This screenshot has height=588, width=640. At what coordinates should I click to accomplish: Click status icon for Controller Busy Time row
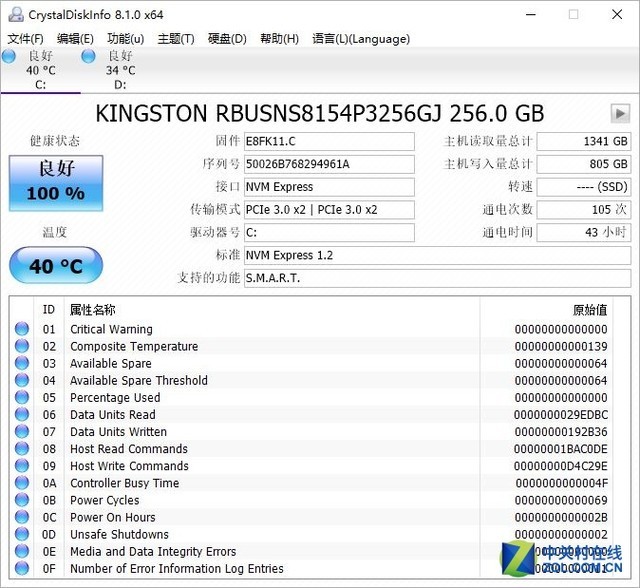tap(22, 483)
